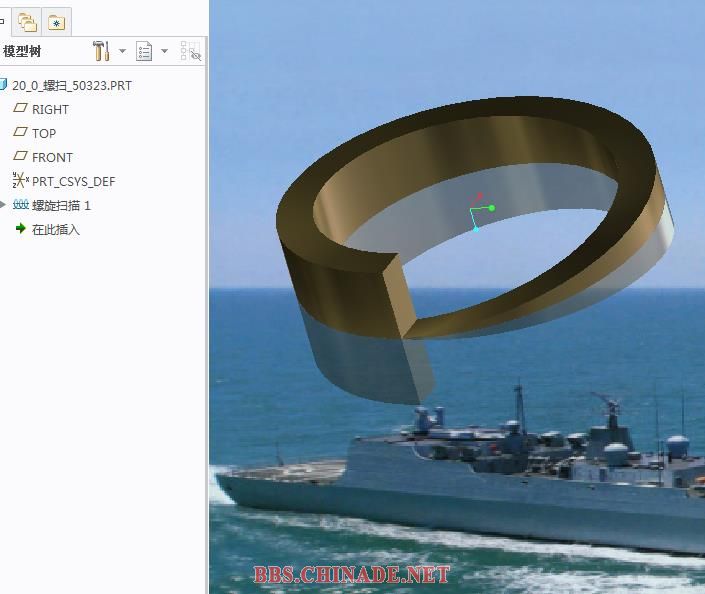Click the coordinate system icon
Screen dimensions: 705x594
[21, 180]
